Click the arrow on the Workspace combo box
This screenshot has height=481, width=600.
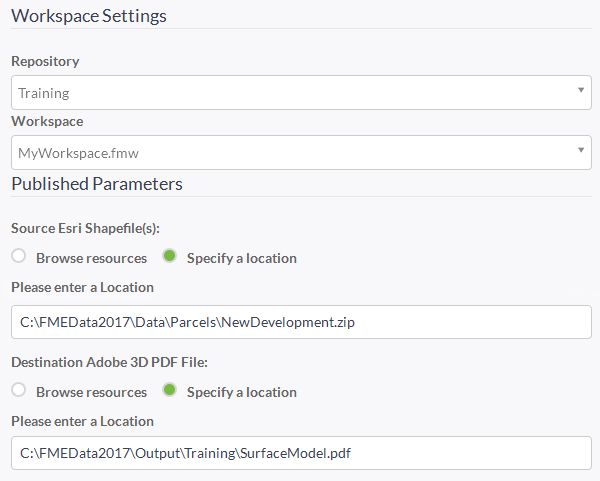coord(581,150)
